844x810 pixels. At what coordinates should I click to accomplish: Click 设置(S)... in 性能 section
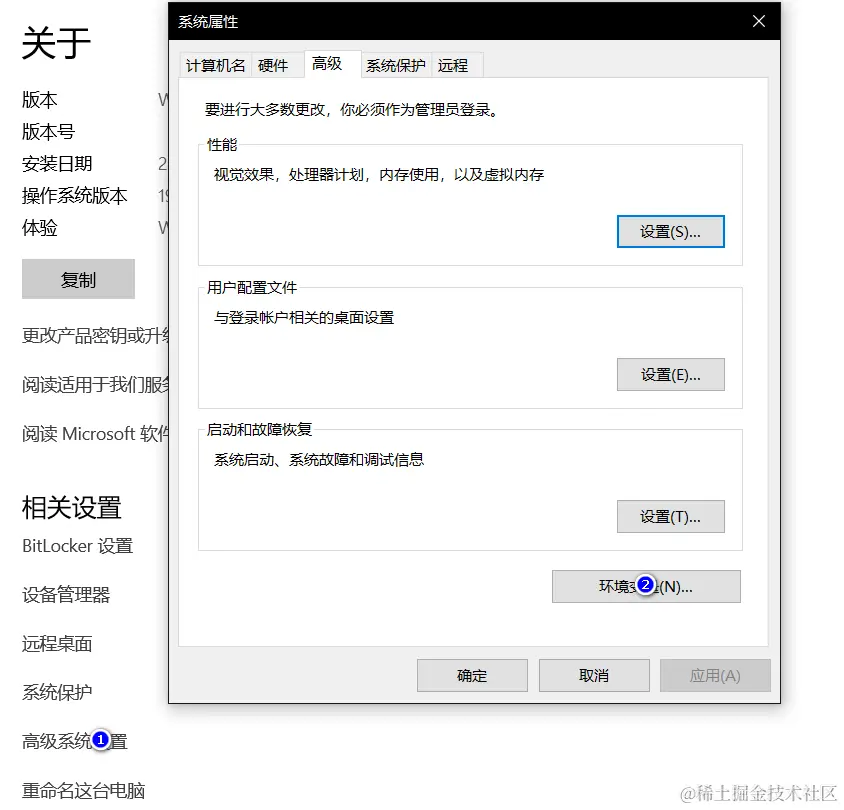[670, 231]
